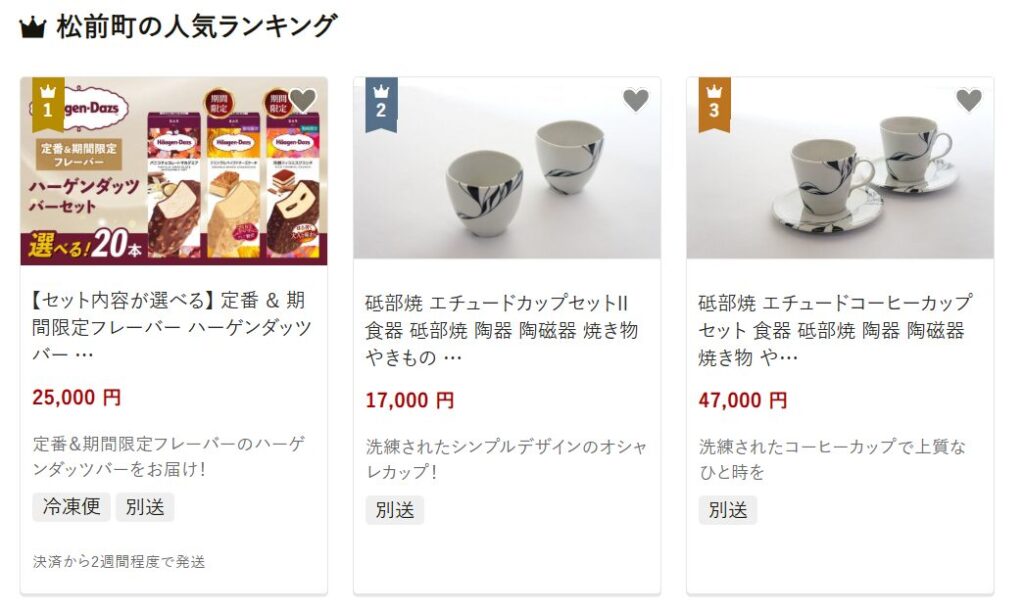The width and height of the screenshot is (1024, 612).
Task: Click the 別送 tag on Häagen-Dazs card
Action: tap(145, 507)
